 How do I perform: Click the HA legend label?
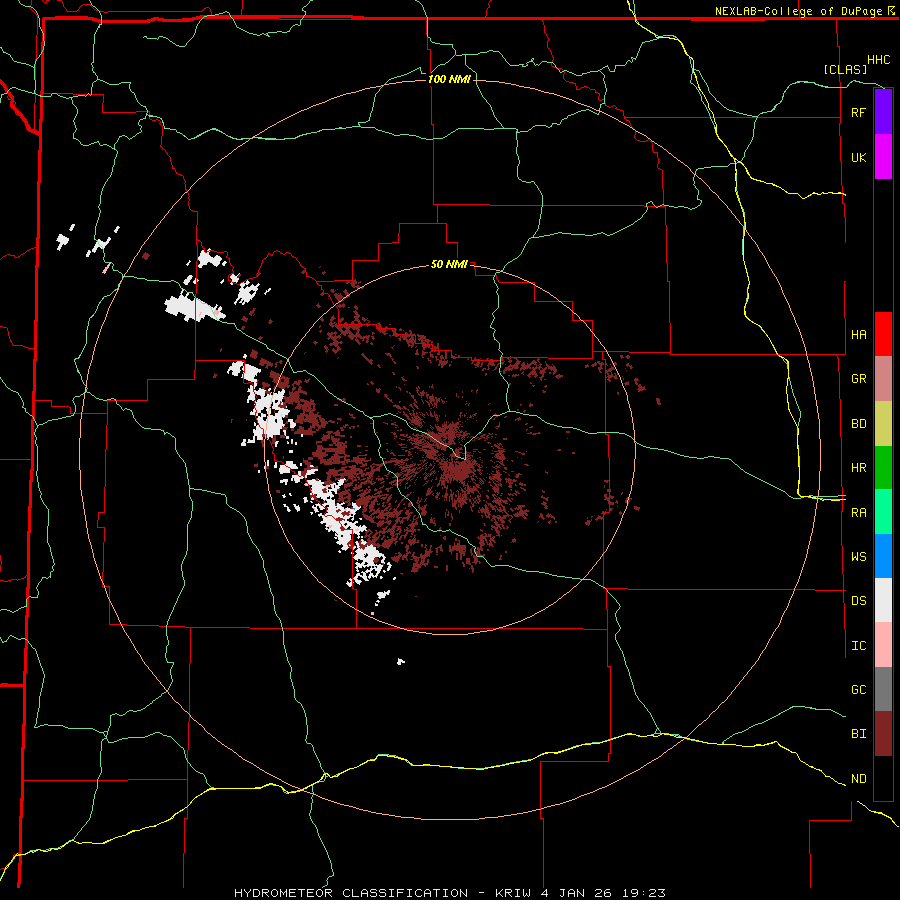pyautogui.click(x=858, y=335)
